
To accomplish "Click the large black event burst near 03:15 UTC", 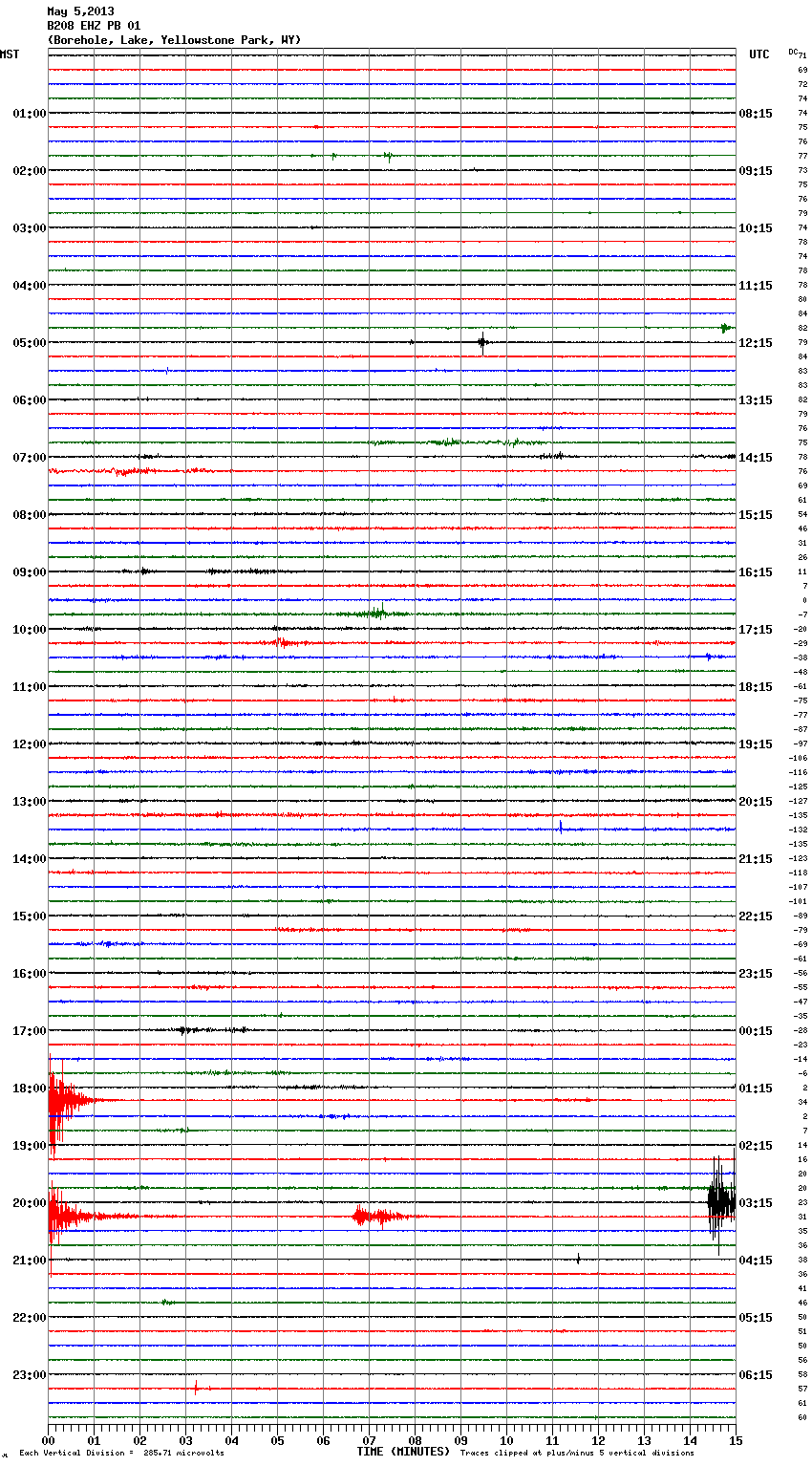I will tap(721, 1202).
